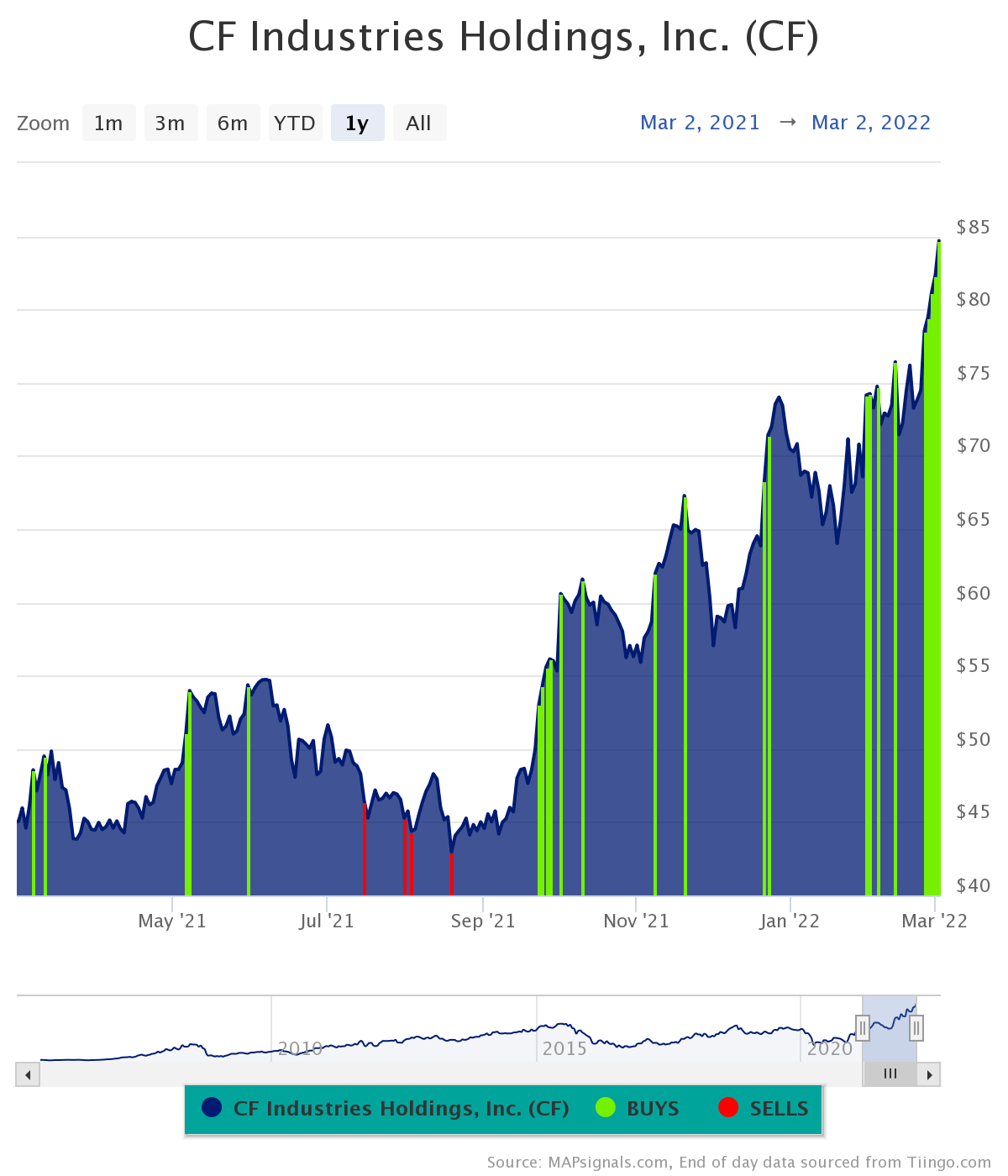
Task: Show All data range
Action: coord(419,123)
